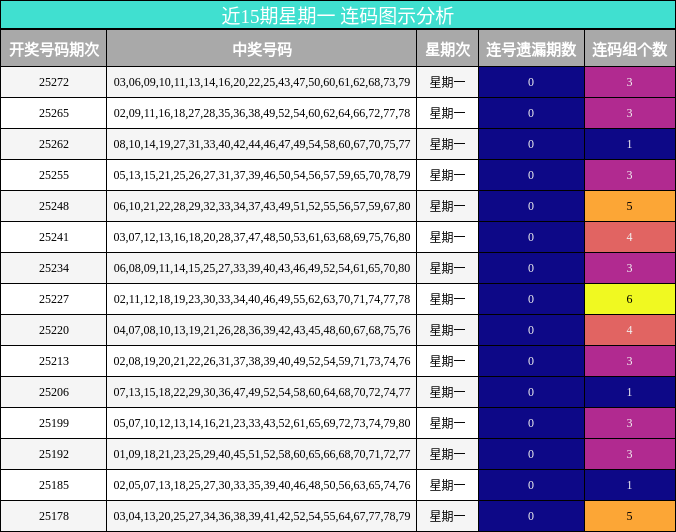Click the purple 3 cell in row 25272

pos(630,82)
